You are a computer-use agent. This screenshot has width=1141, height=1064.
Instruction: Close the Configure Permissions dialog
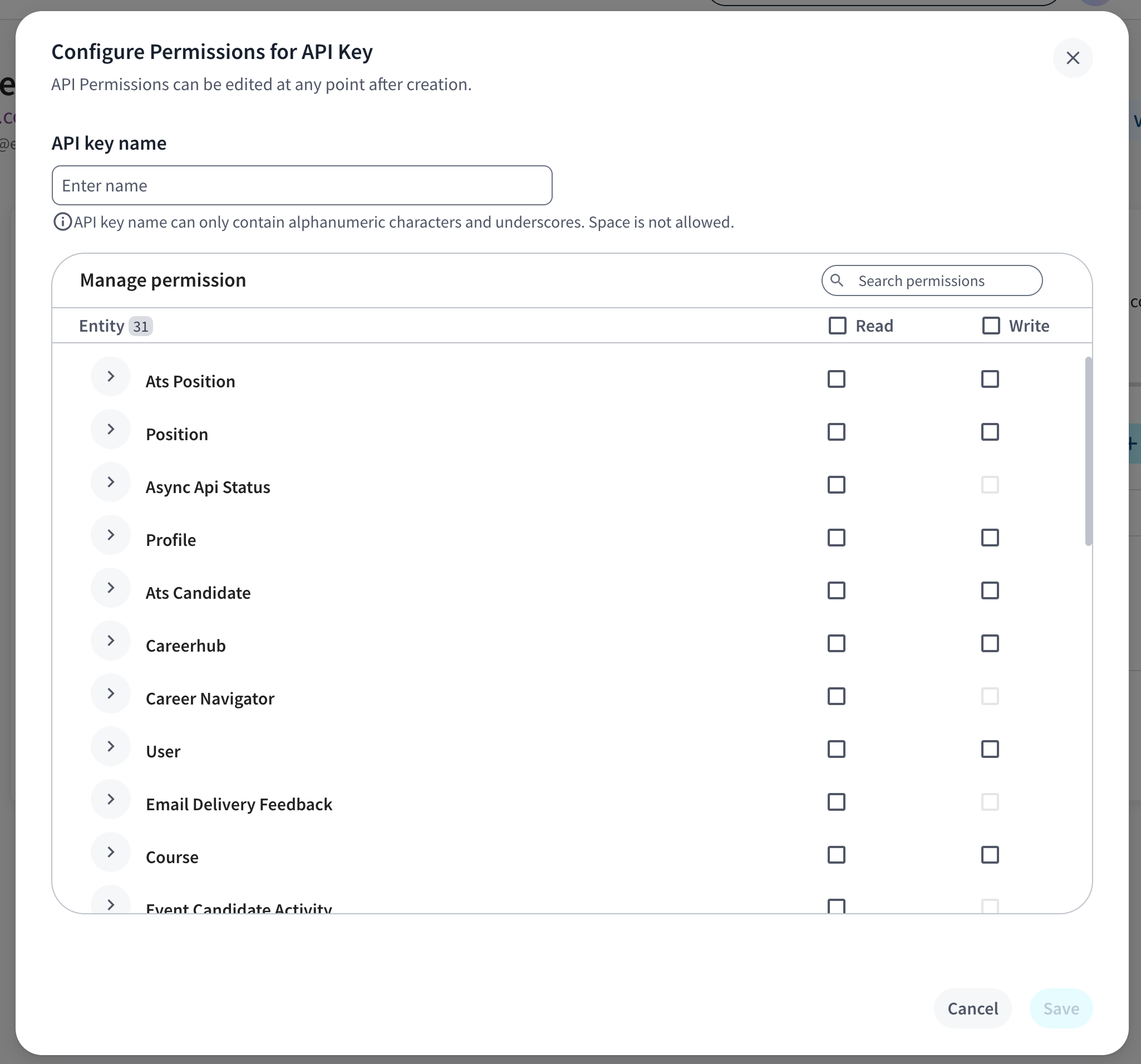click(x=1072, y=58)
